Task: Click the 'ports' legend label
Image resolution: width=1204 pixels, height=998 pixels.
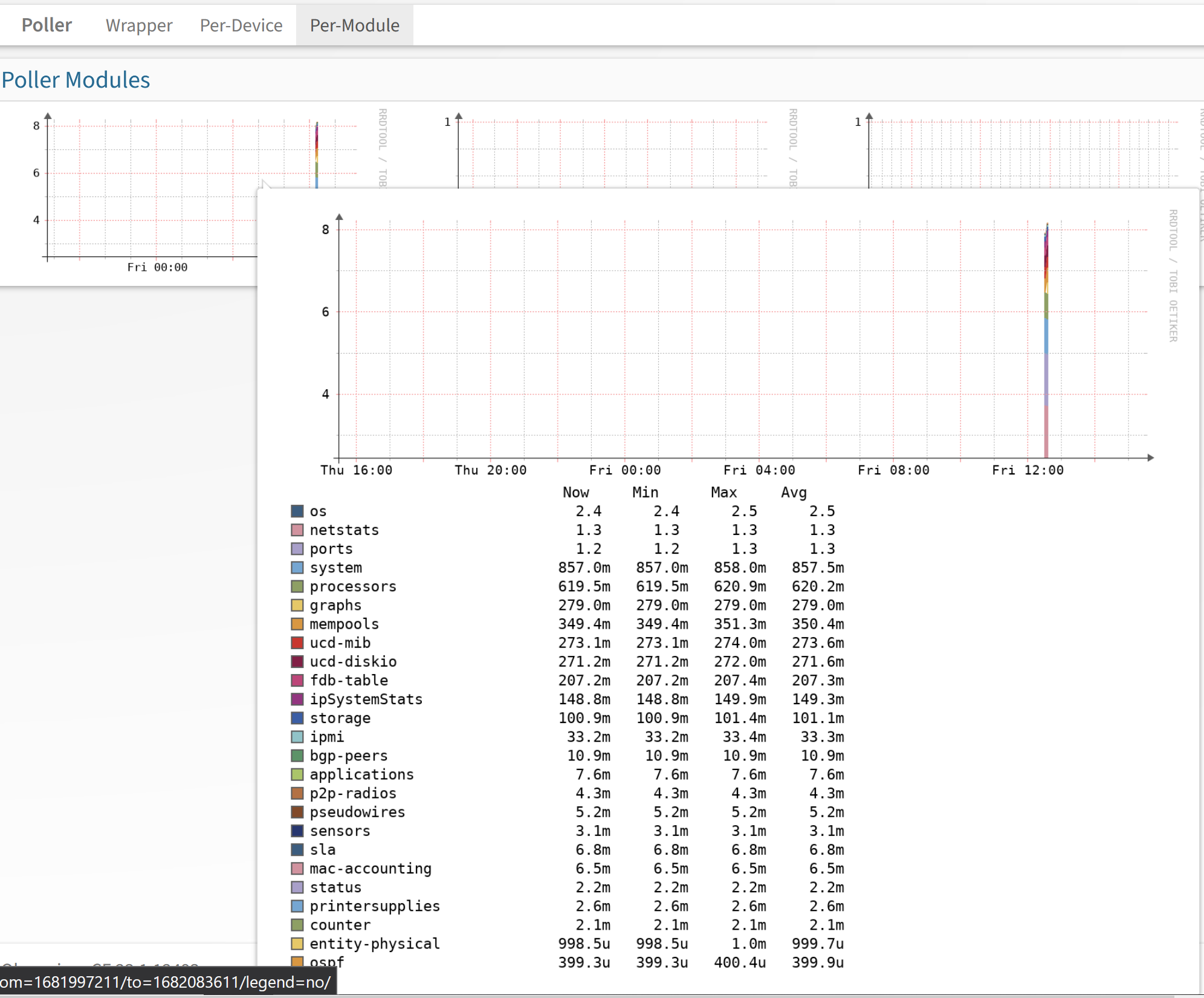Action: [331, 549]
